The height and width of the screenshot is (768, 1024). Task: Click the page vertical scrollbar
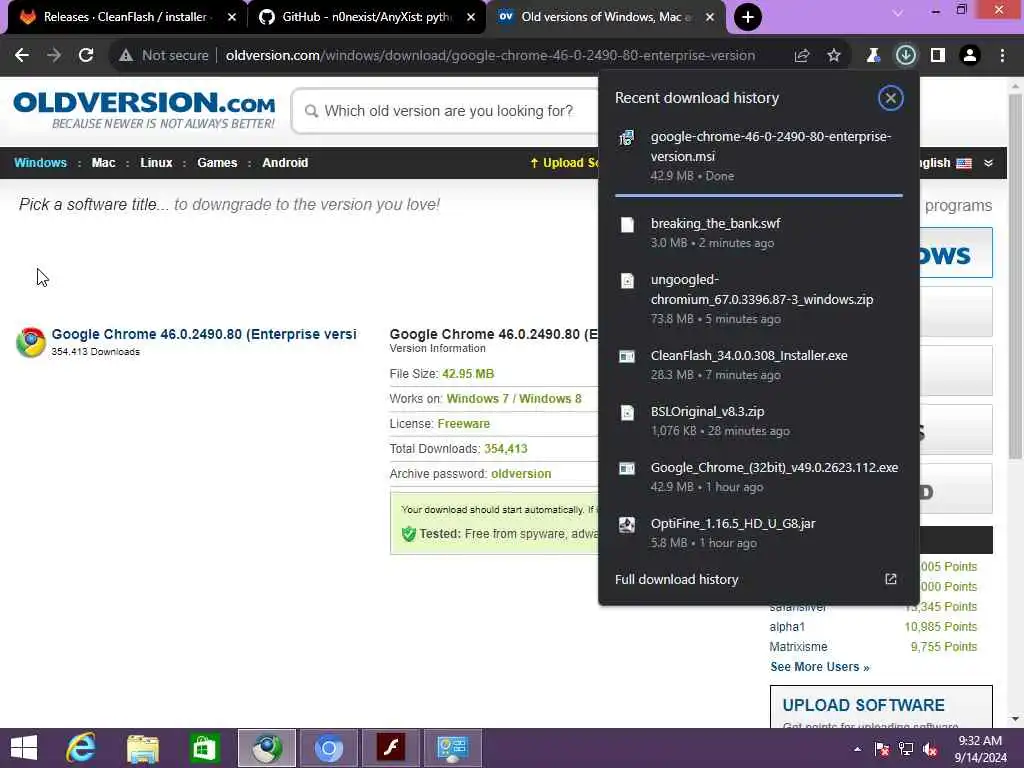click(1015, 274)
